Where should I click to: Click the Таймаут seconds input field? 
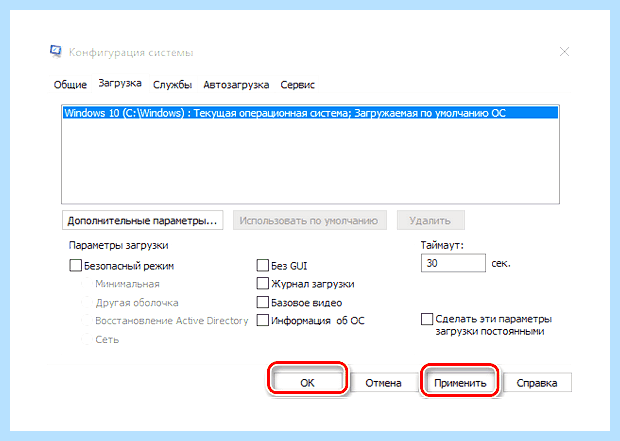(453, 263)
